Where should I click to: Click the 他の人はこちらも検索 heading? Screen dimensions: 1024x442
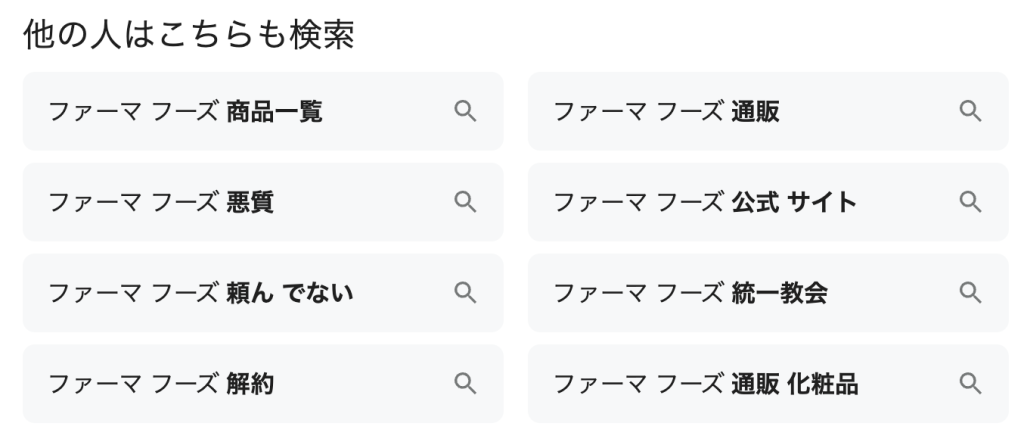189,34
